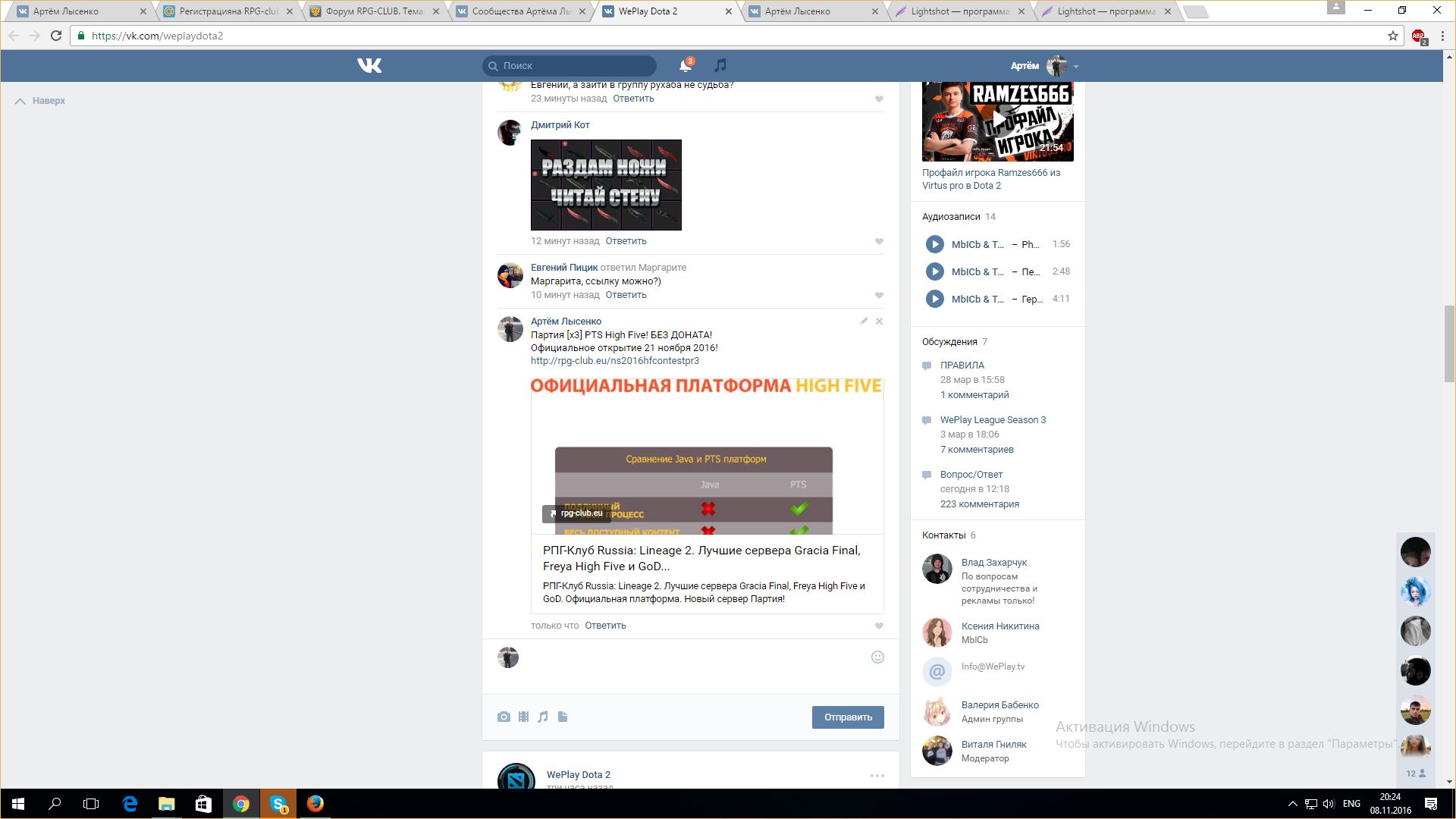Like Евгений Пицик's comment
The height and width of the screenshot is (819, 1456).
click(x=879, y=296)
